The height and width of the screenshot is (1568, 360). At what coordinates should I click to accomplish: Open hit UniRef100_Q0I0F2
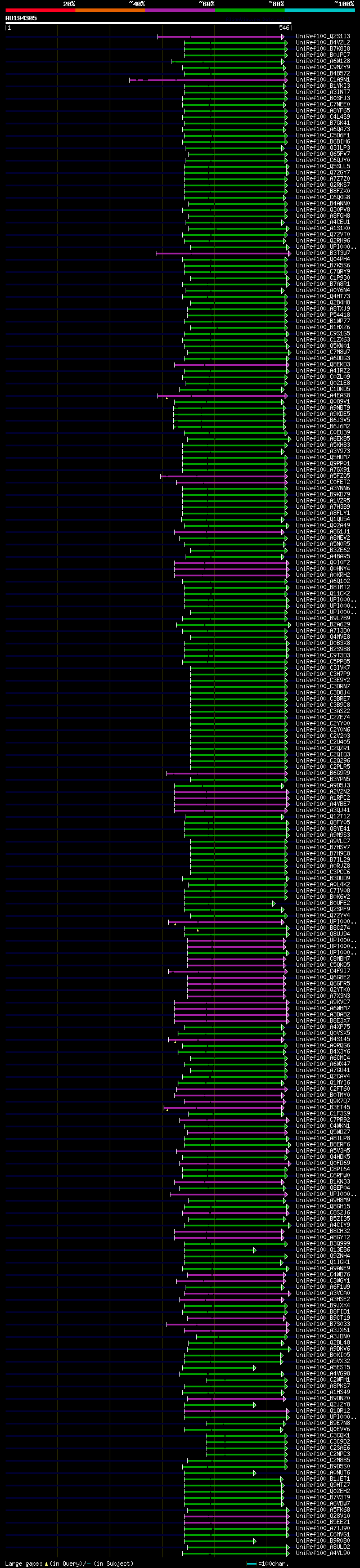tap(323, 563)
